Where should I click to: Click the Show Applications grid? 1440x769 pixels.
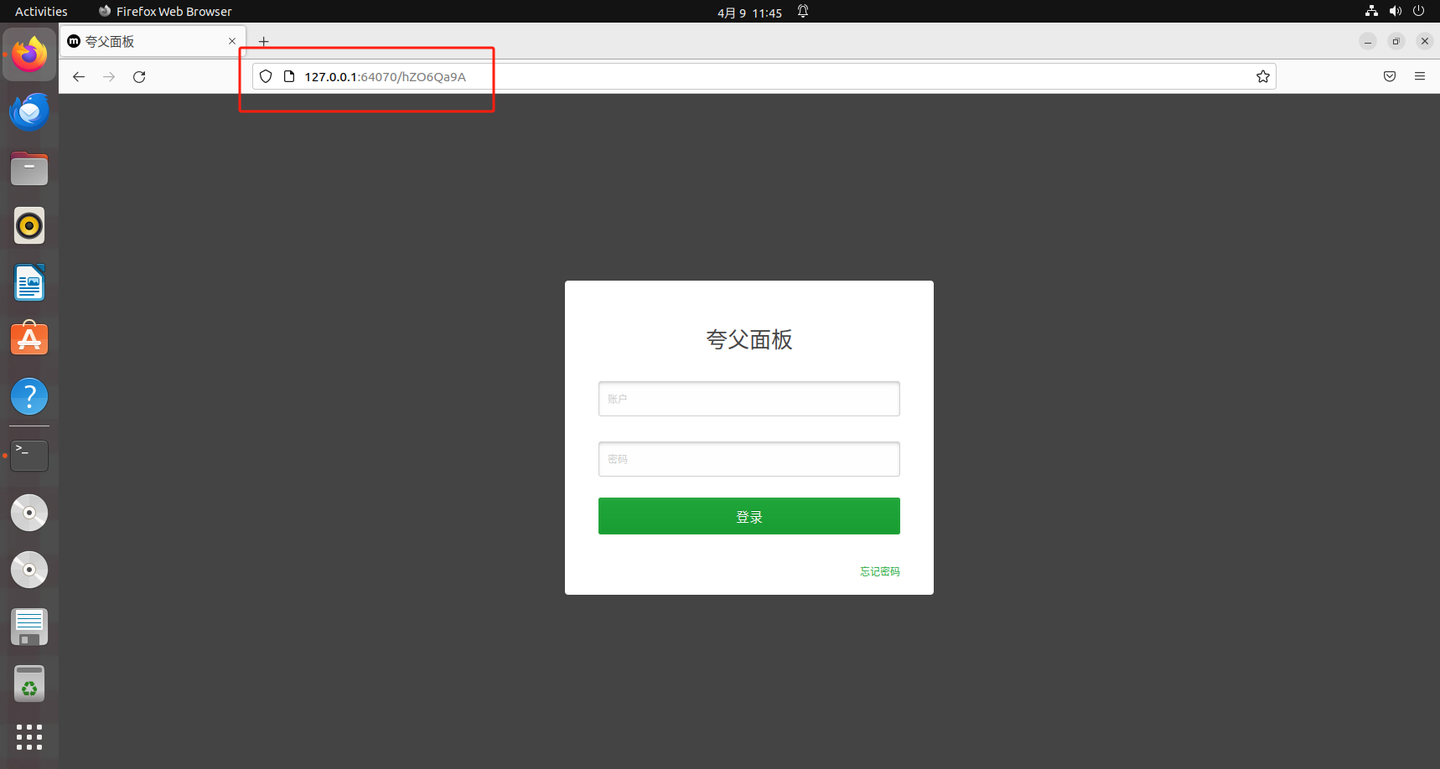point(29,737)
